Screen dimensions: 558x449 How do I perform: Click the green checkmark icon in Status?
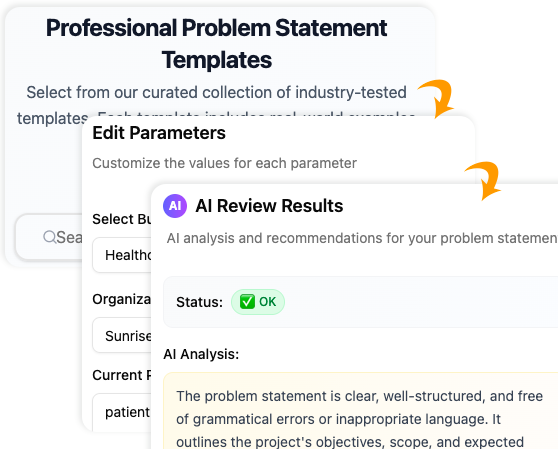[247, 302]
